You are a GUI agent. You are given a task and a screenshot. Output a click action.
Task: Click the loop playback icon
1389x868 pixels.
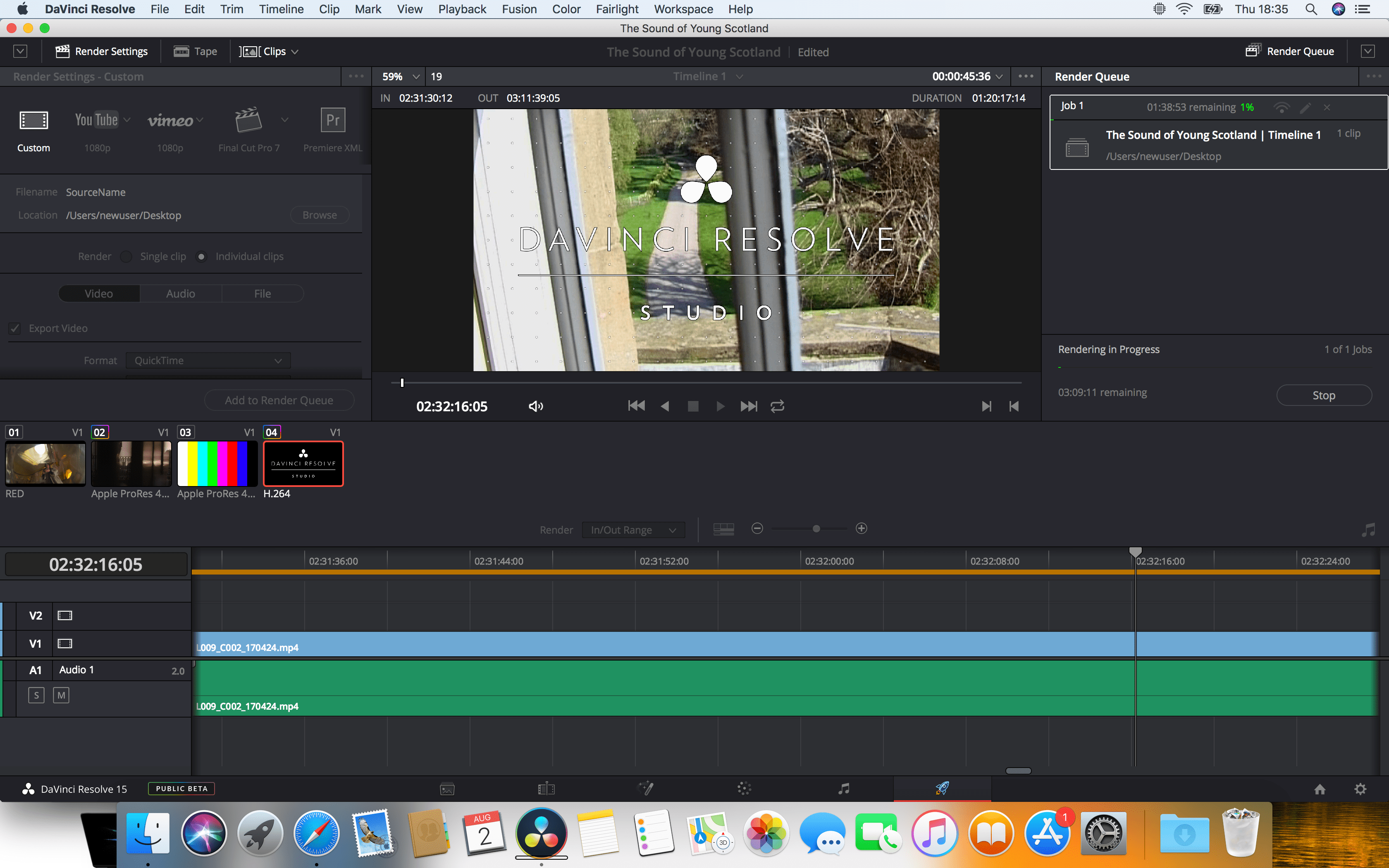(777, 406)
